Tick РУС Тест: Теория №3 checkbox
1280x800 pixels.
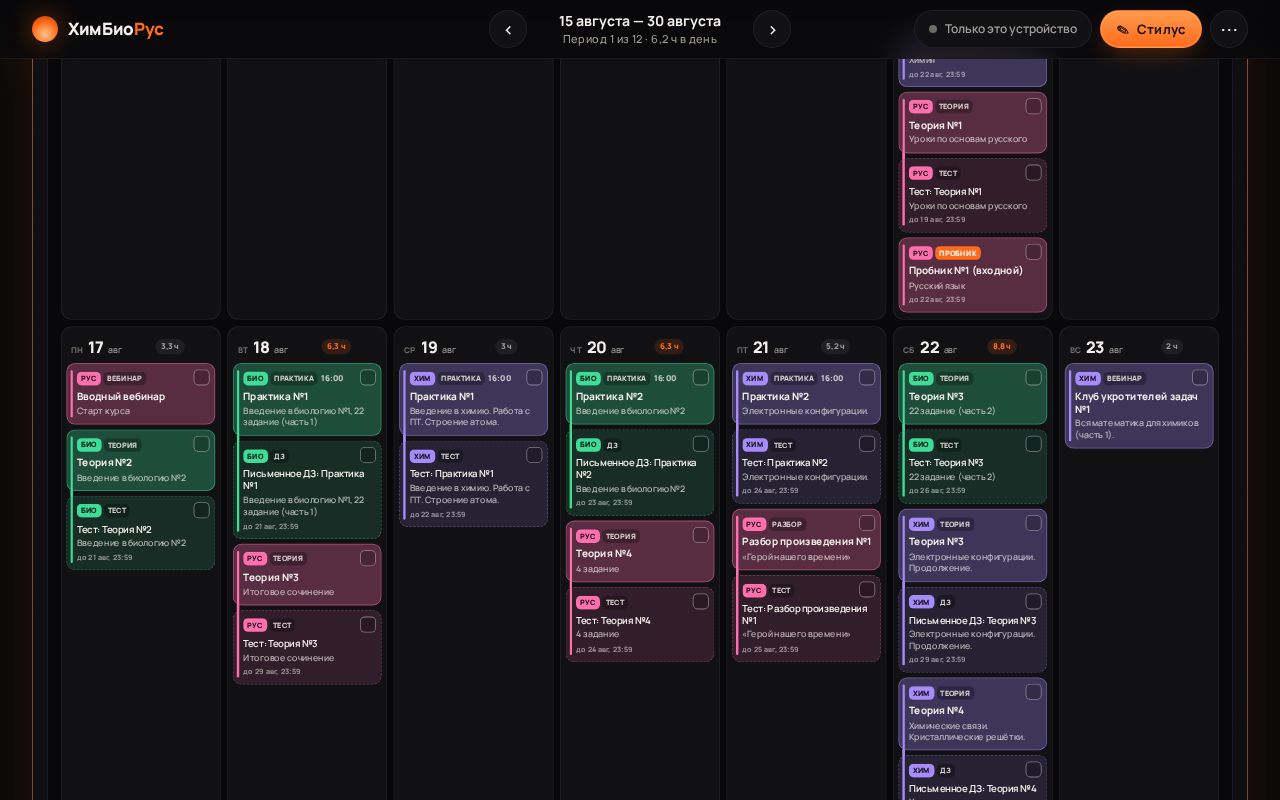click(x=368, y=624)
